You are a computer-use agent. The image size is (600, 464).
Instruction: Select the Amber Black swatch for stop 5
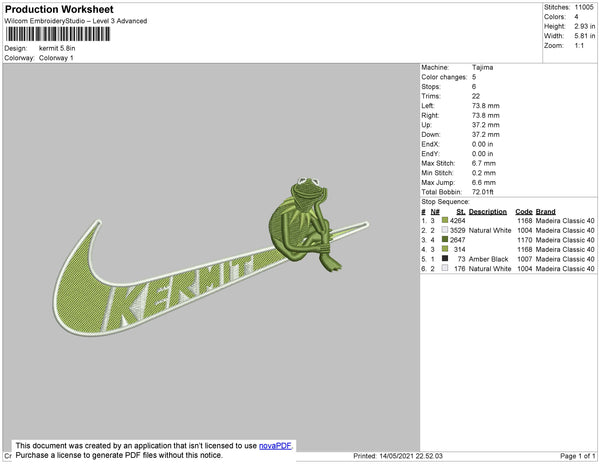[445, 259]
